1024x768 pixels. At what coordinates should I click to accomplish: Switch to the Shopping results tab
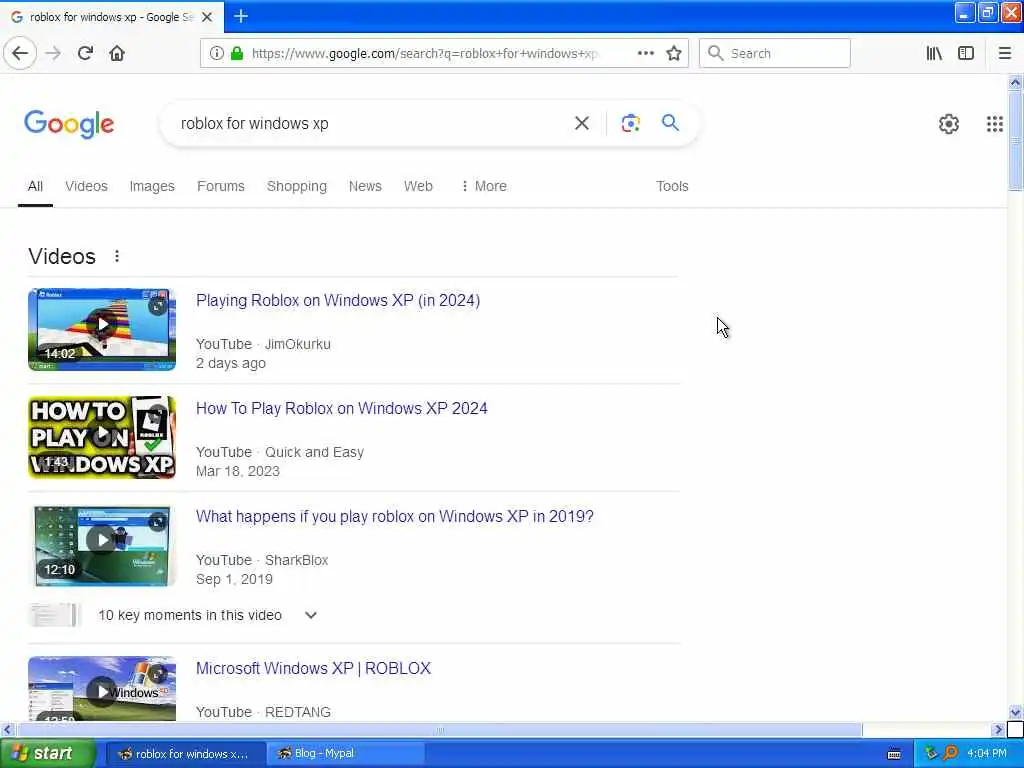[x=296, y=186]
